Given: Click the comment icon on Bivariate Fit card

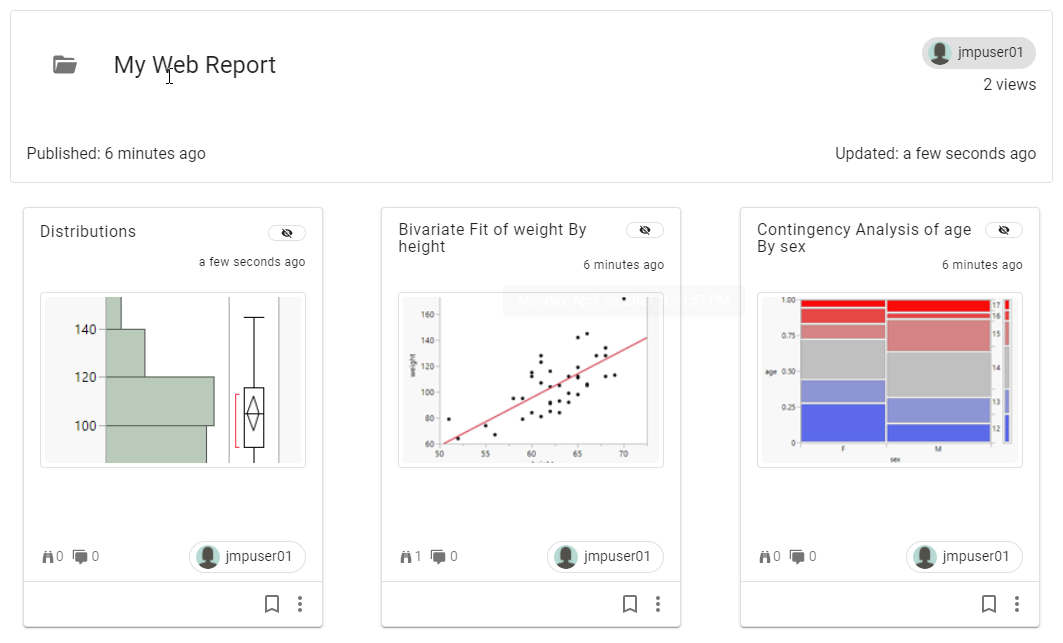Looking at the screenshot, I should tap(436, 556).
